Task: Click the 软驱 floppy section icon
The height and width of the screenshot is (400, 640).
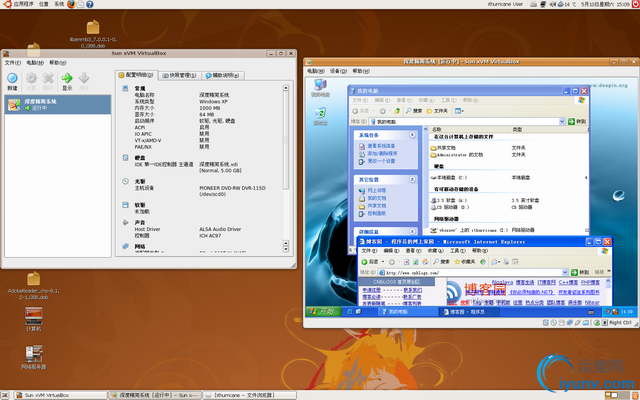Action: tap(126, 205)
